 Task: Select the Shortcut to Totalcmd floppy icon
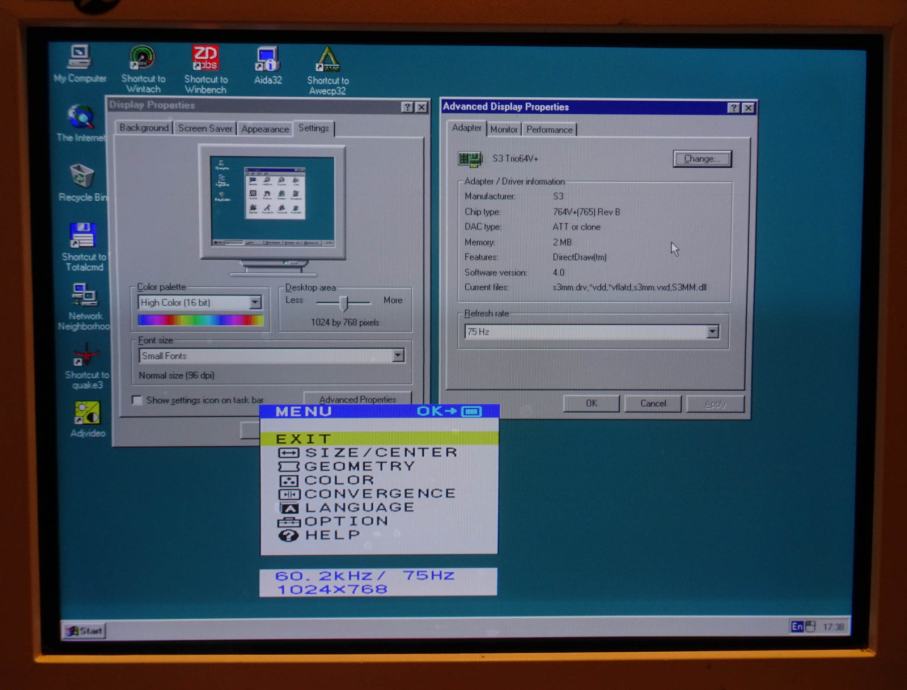point(83,235)
